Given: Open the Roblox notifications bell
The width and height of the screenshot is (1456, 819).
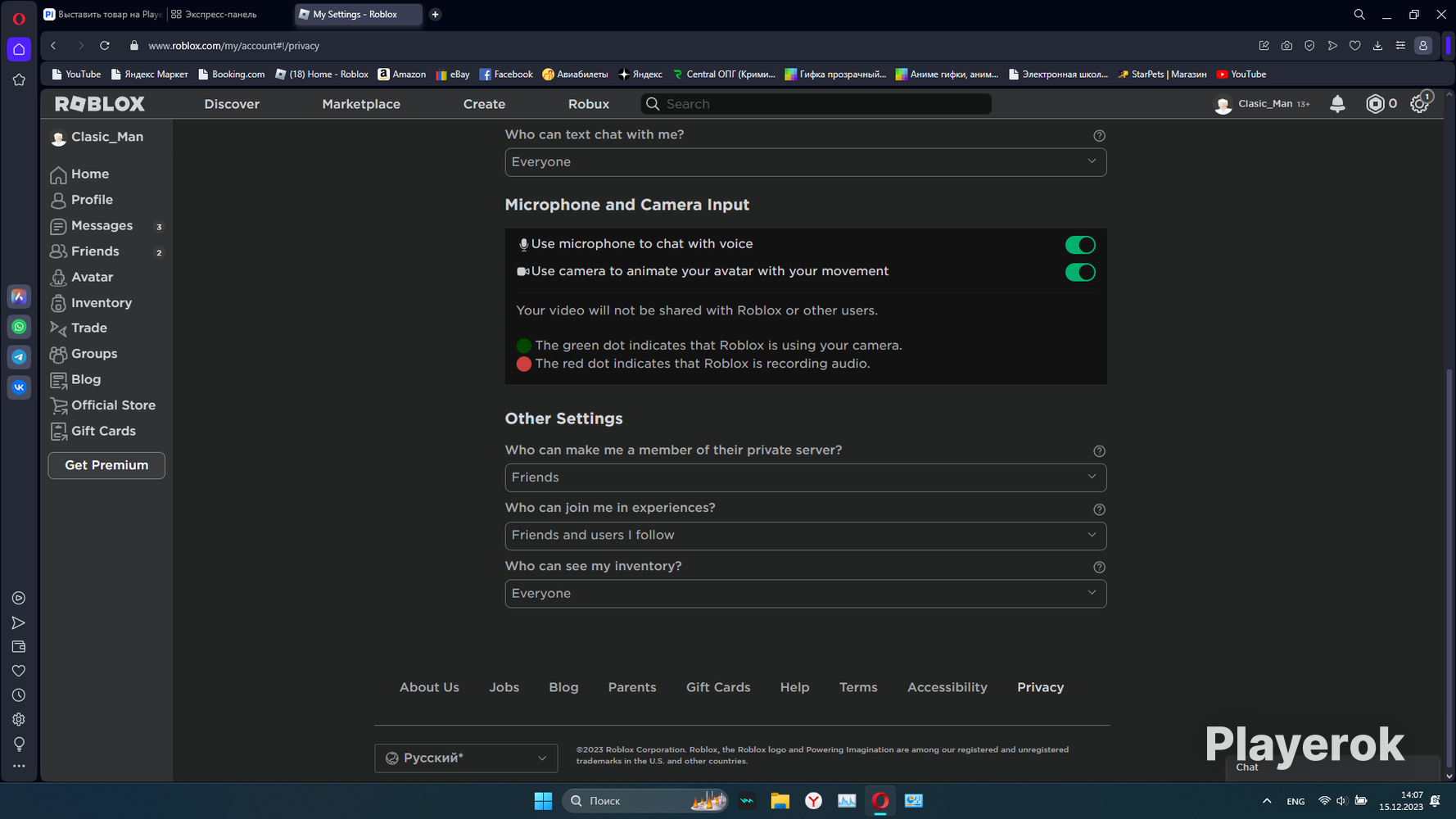Looking at the screenshot, I should 1337,104.
